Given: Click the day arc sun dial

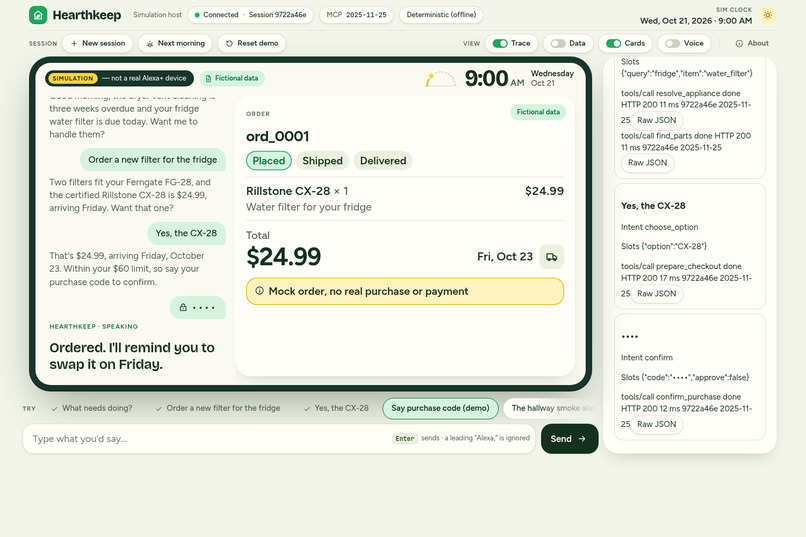Looking at the screenshot, I should click(x=441, y=79).
